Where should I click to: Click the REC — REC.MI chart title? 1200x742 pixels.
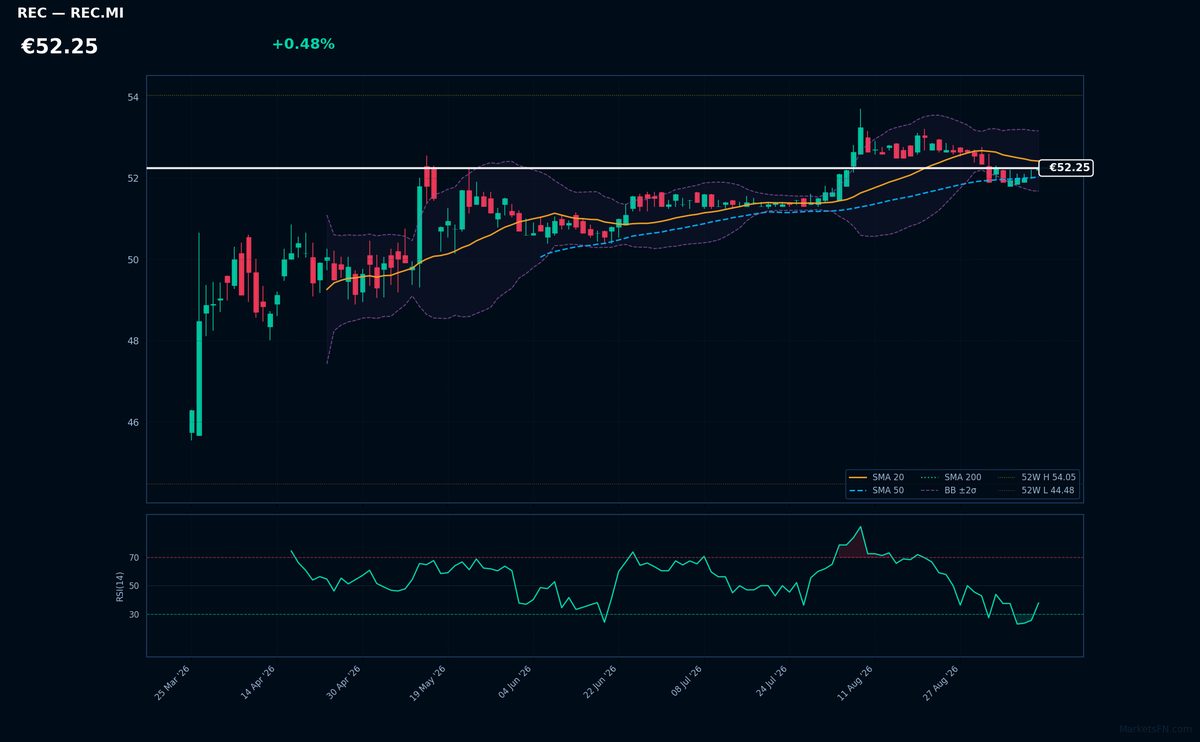(70, 13)
